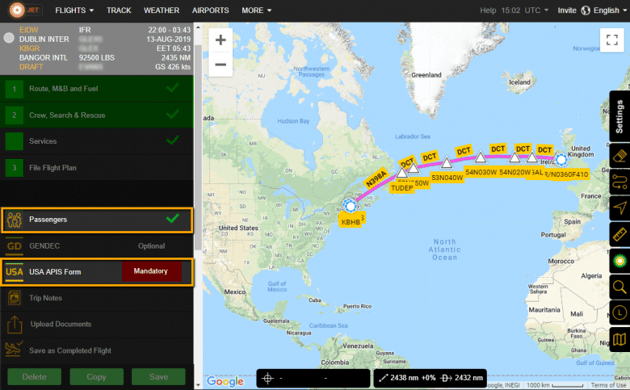Open Trip Notes
This screenshot has width=630, height=390.
[x=97, y=298]
